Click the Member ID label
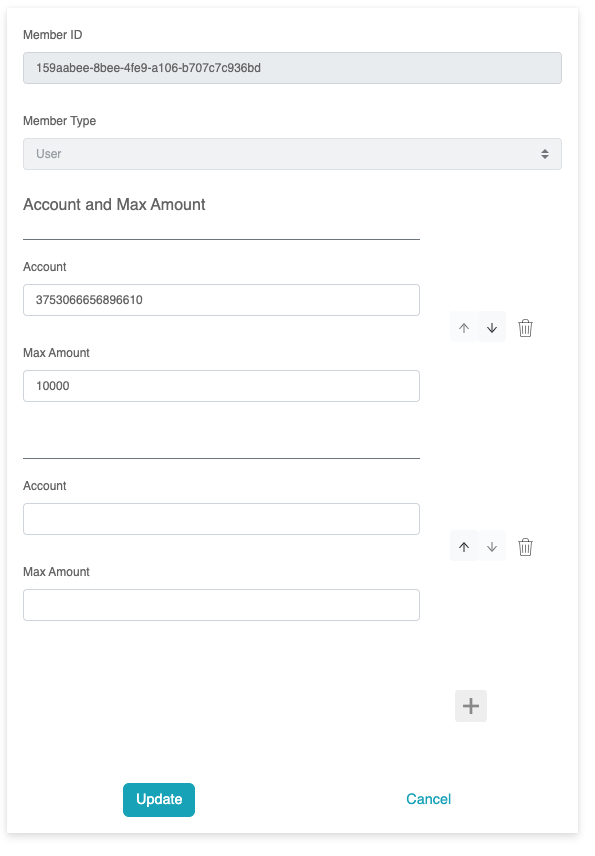This screenshot has height=856, width=595. [52, 35]
